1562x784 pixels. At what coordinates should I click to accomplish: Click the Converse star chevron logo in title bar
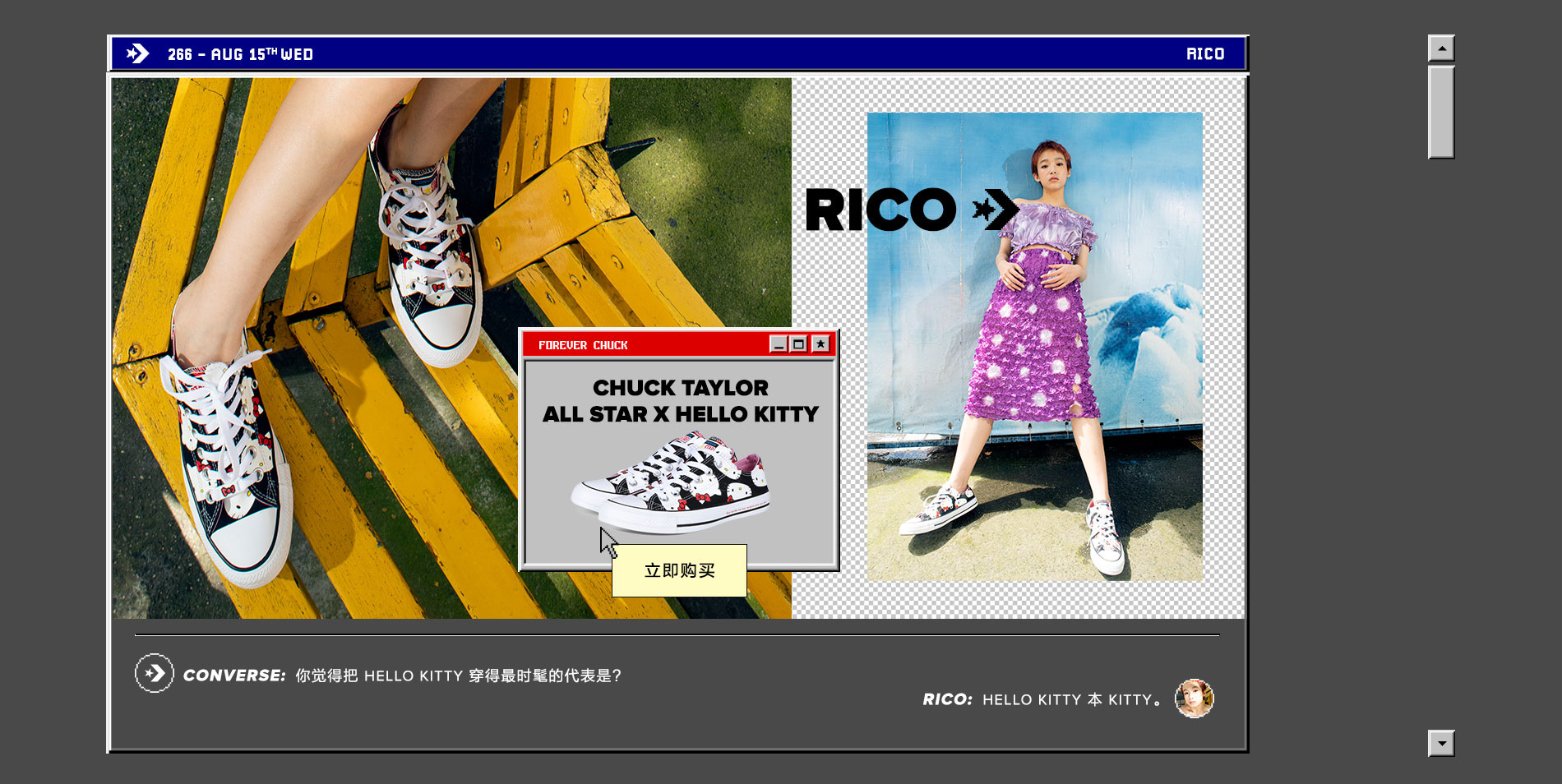coord(137,53)
